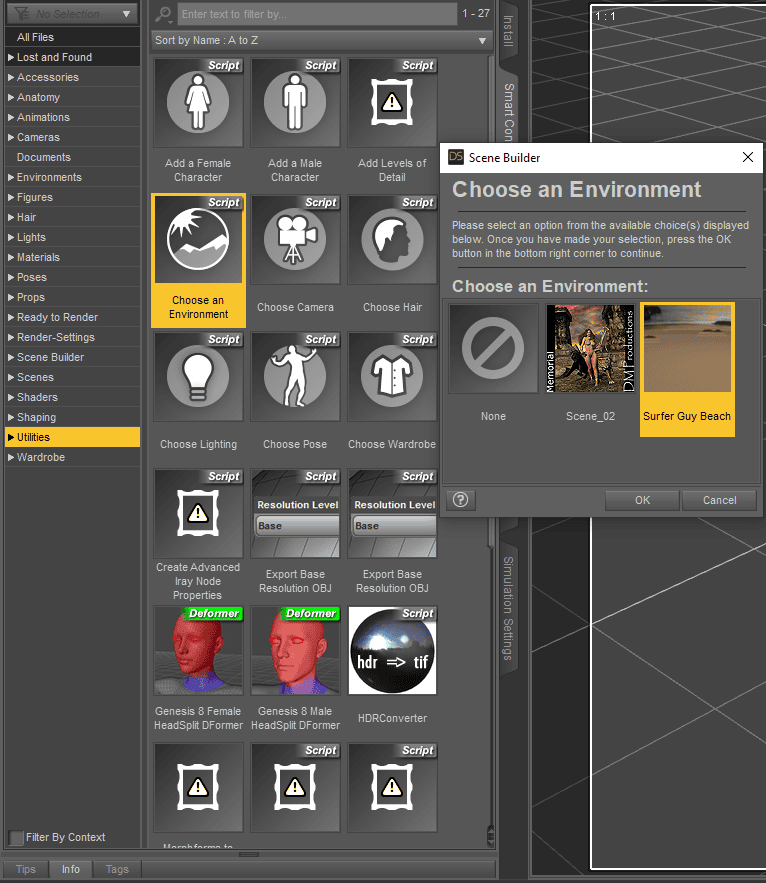Select the Choose Camera script icon

click(x=295, y=239)
